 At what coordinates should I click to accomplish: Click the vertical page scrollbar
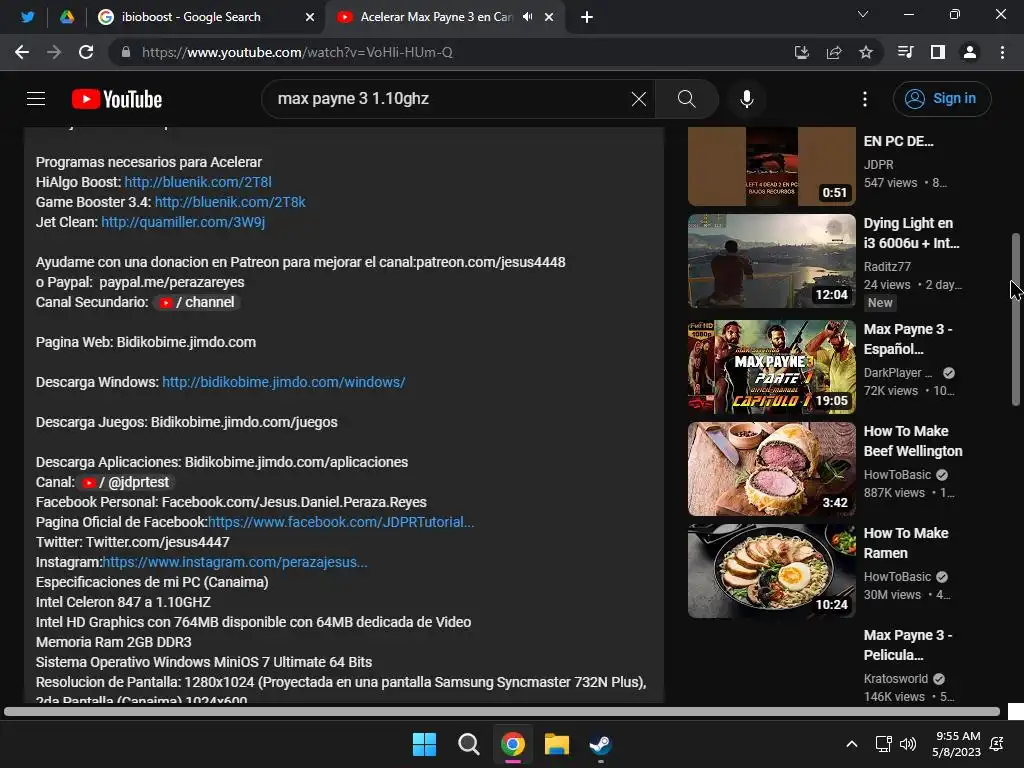point(1016,319)
